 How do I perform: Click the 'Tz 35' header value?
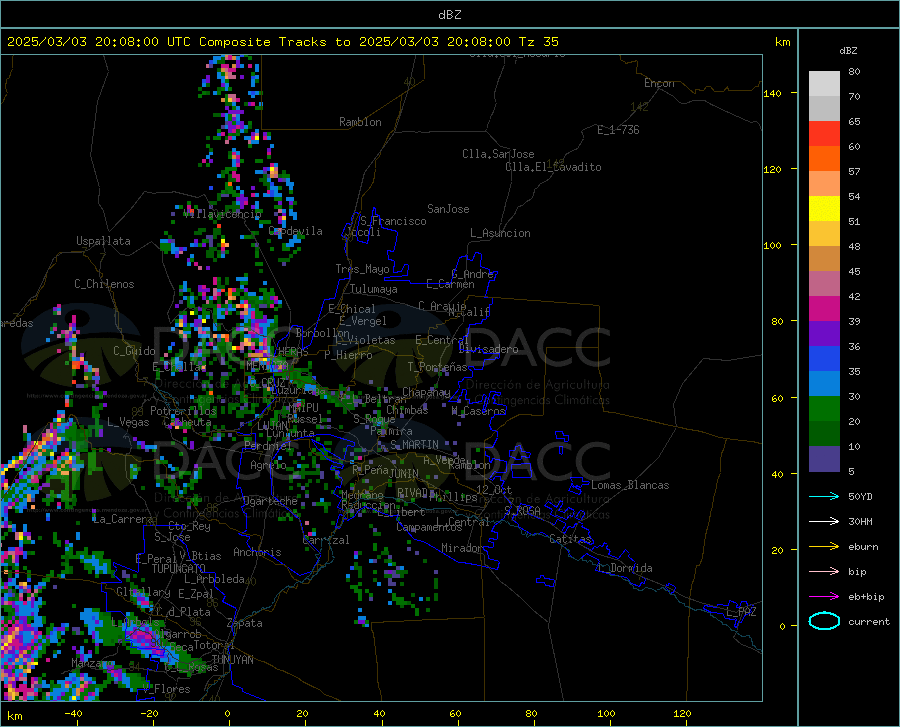tap(539, 42)
